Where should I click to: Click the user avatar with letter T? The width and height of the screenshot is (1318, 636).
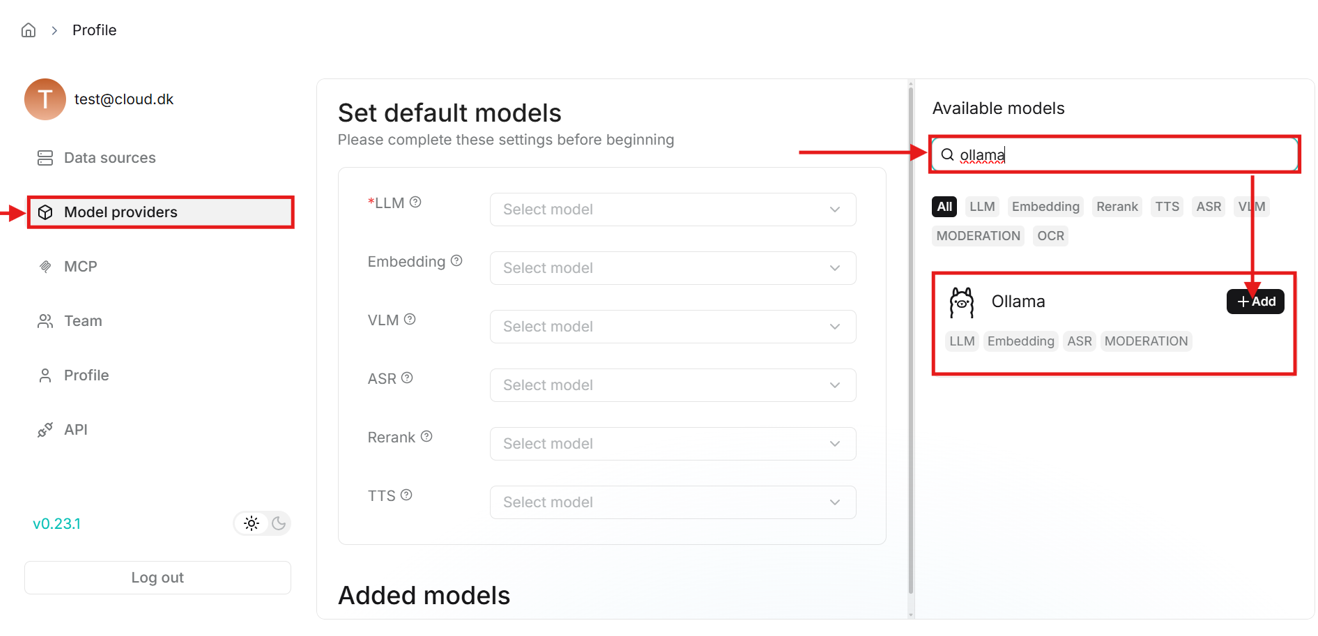coord(45,99)
